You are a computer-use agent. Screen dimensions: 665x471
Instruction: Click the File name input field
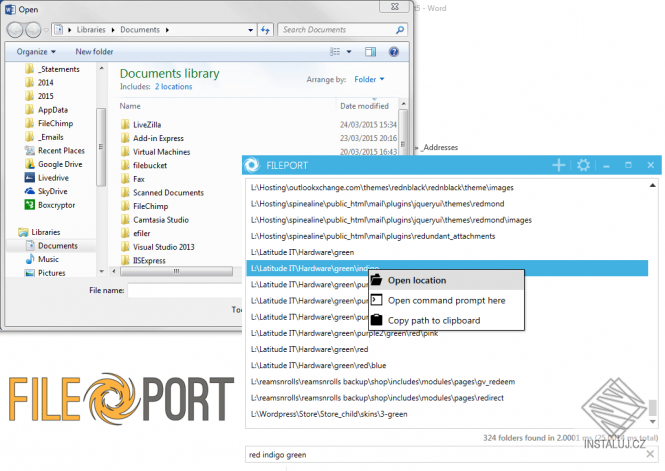tap(184, 290)
